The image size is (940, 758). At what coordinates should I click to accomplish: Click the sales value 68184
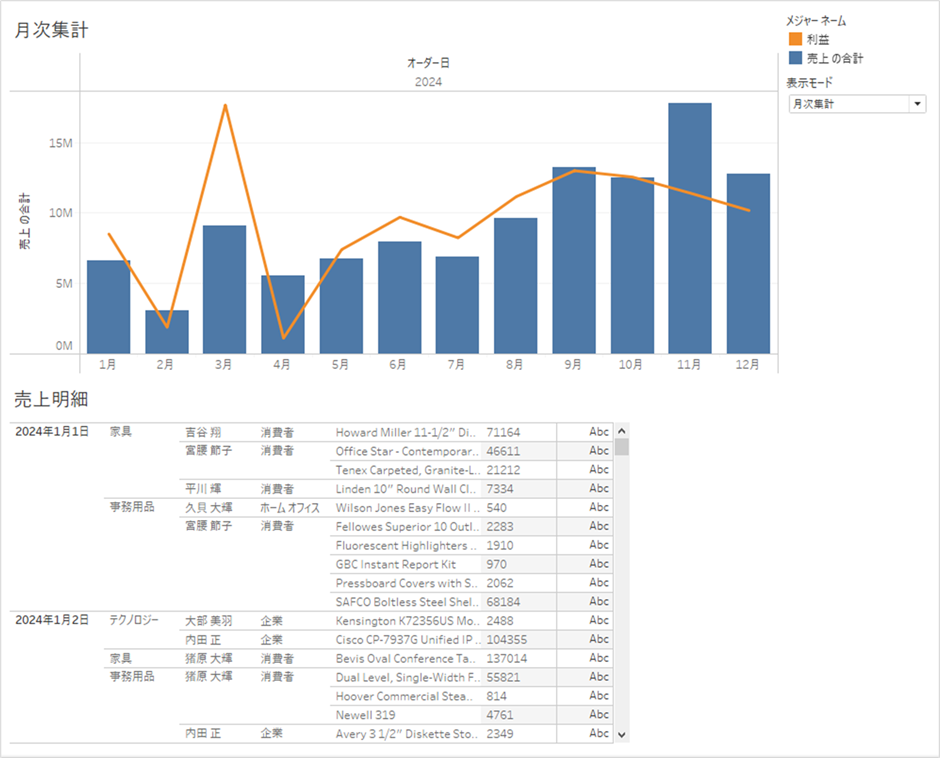click(504, 602)
